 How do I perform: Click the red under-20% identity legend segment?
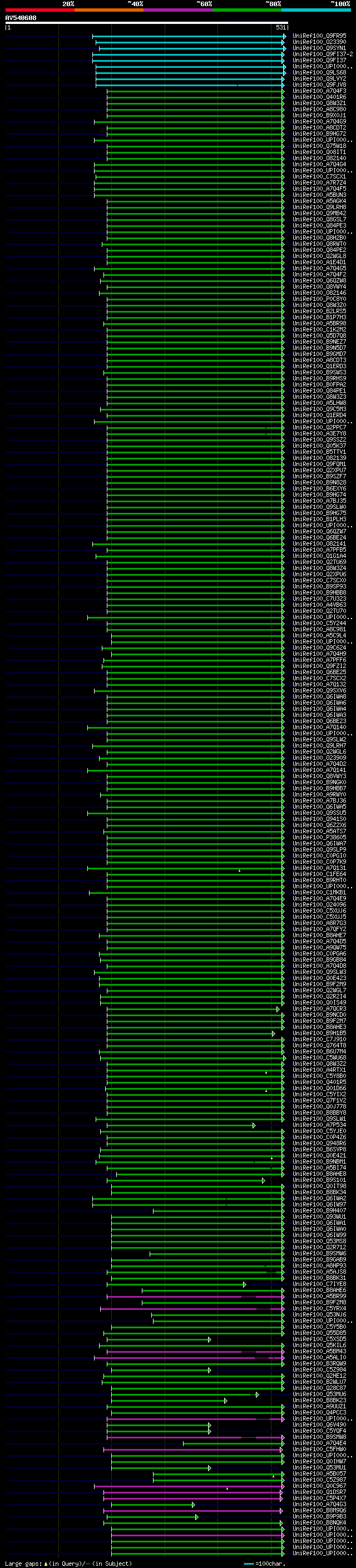click(39, 10)
